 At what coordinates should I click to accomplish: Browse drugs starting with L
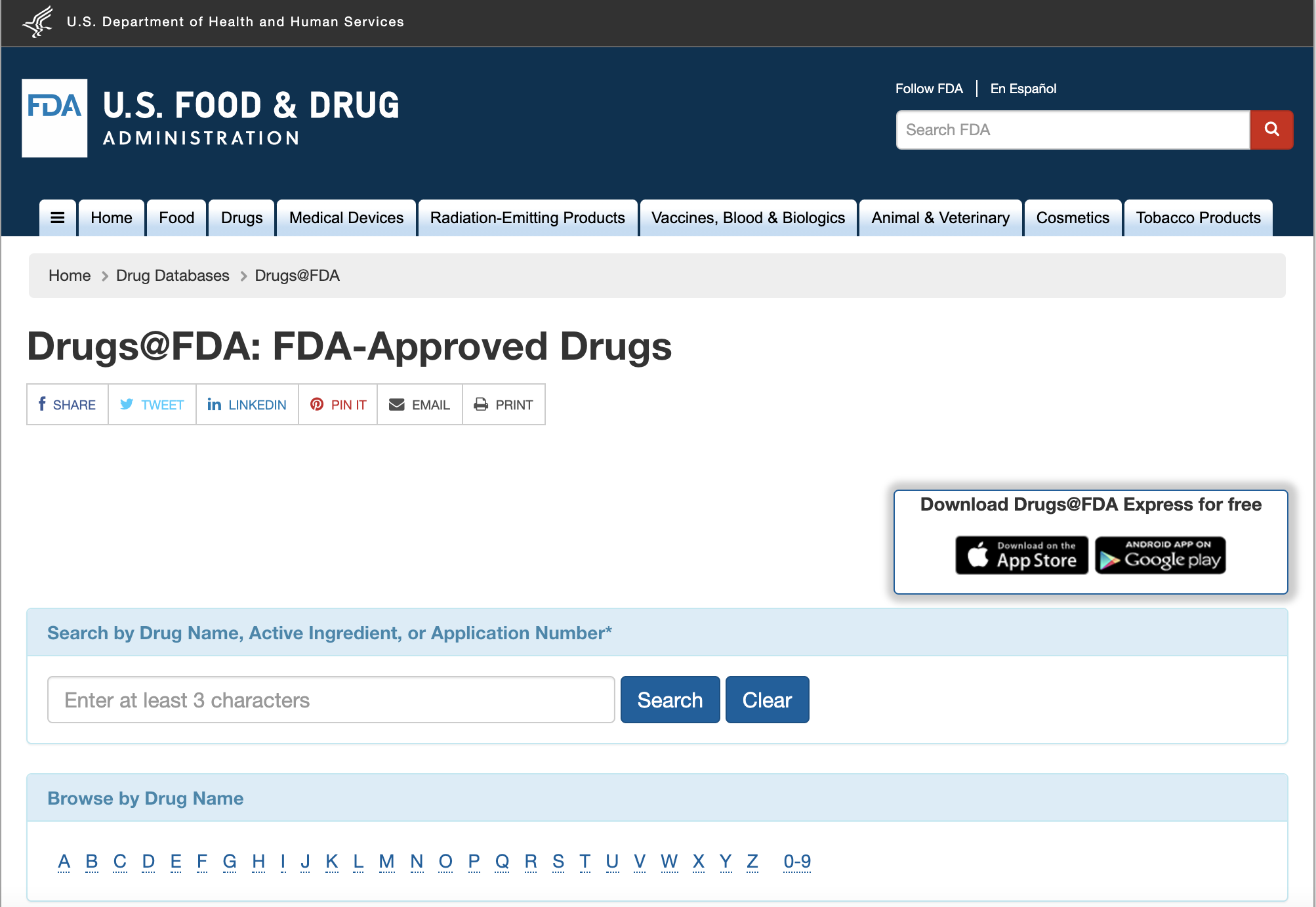[x=358, y=861]
